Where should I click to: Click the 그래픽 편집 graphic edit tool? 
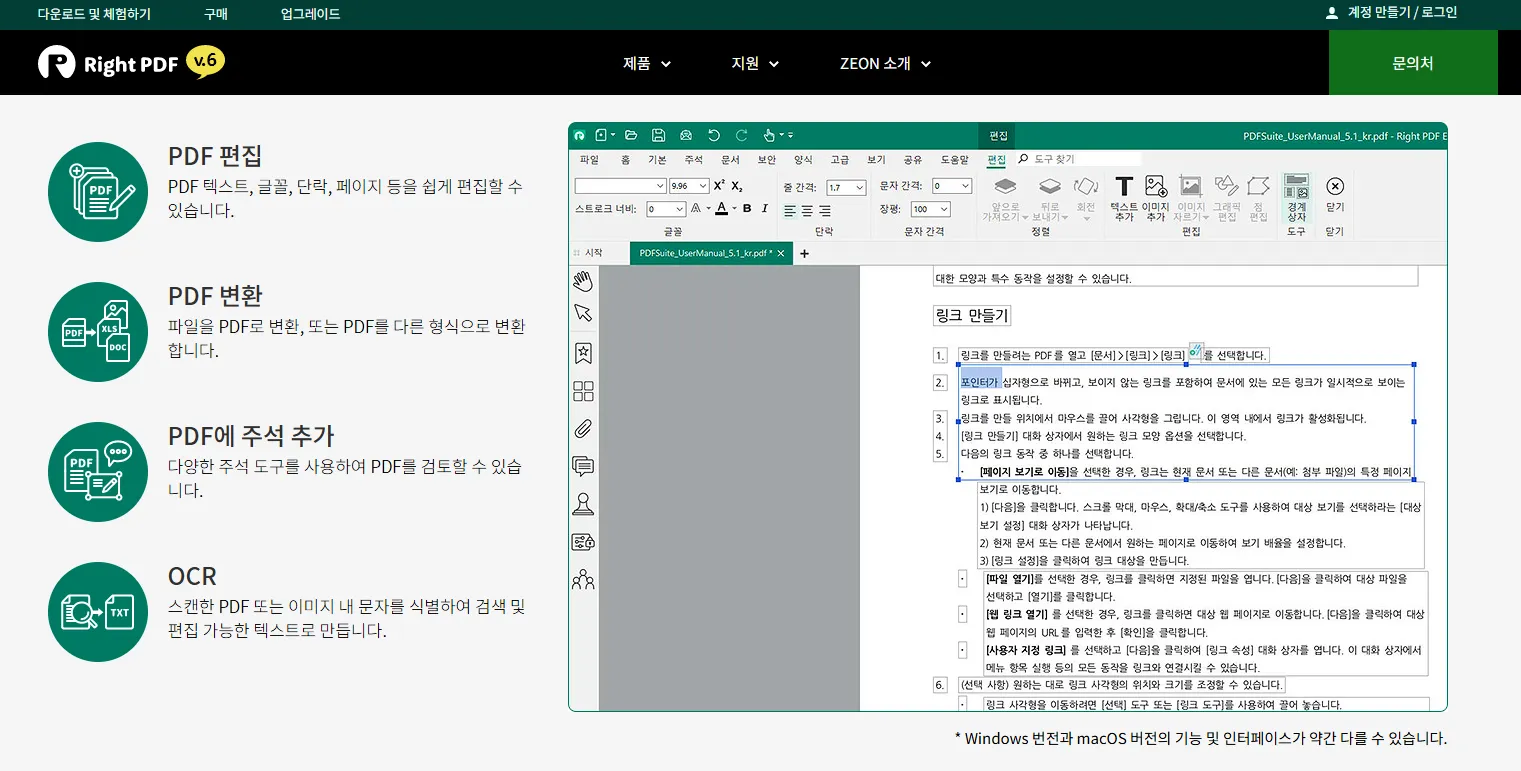point(1226,199)
